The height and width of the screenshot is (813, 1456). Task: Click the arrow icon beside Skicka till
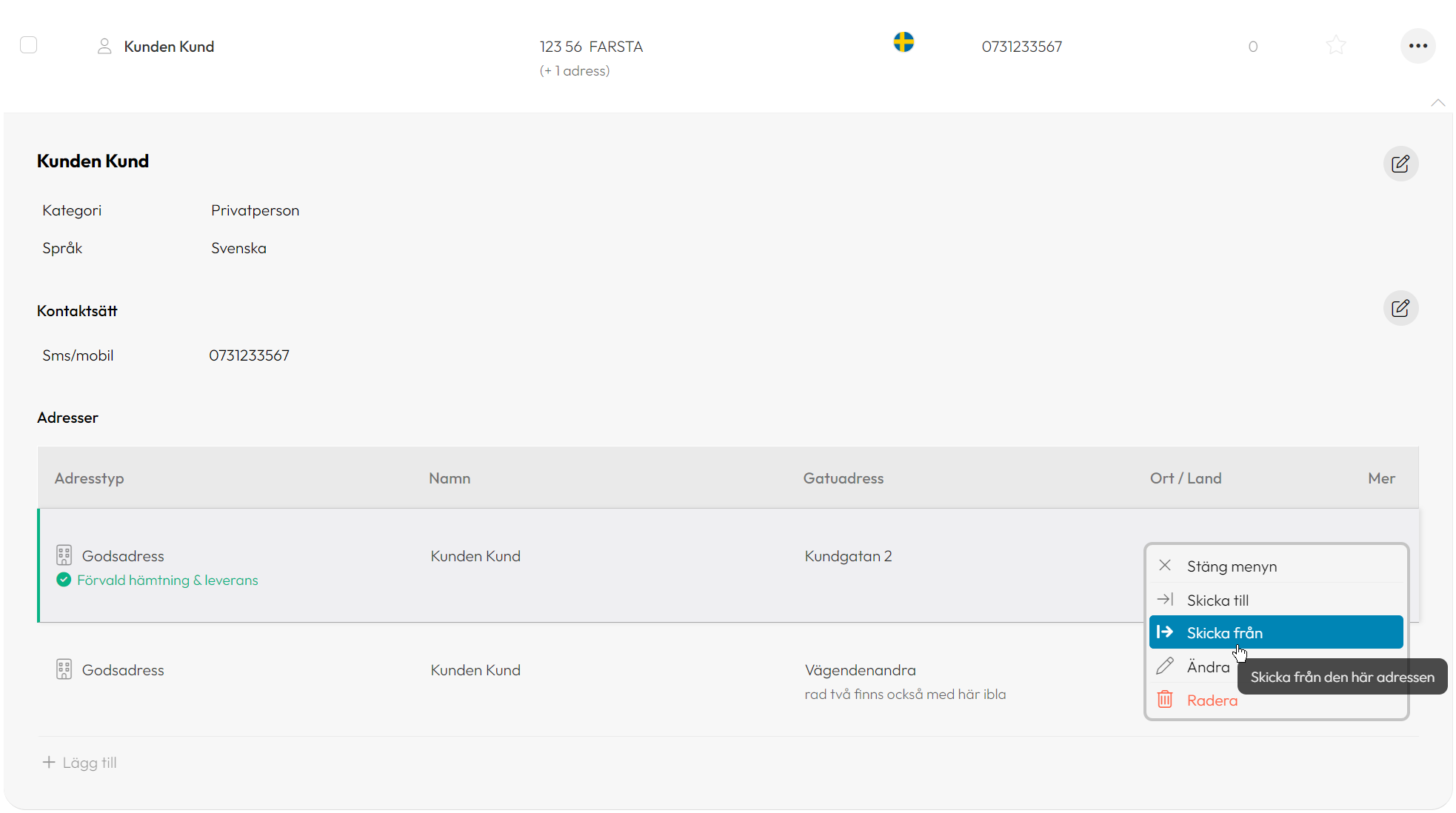(1165, 599)
